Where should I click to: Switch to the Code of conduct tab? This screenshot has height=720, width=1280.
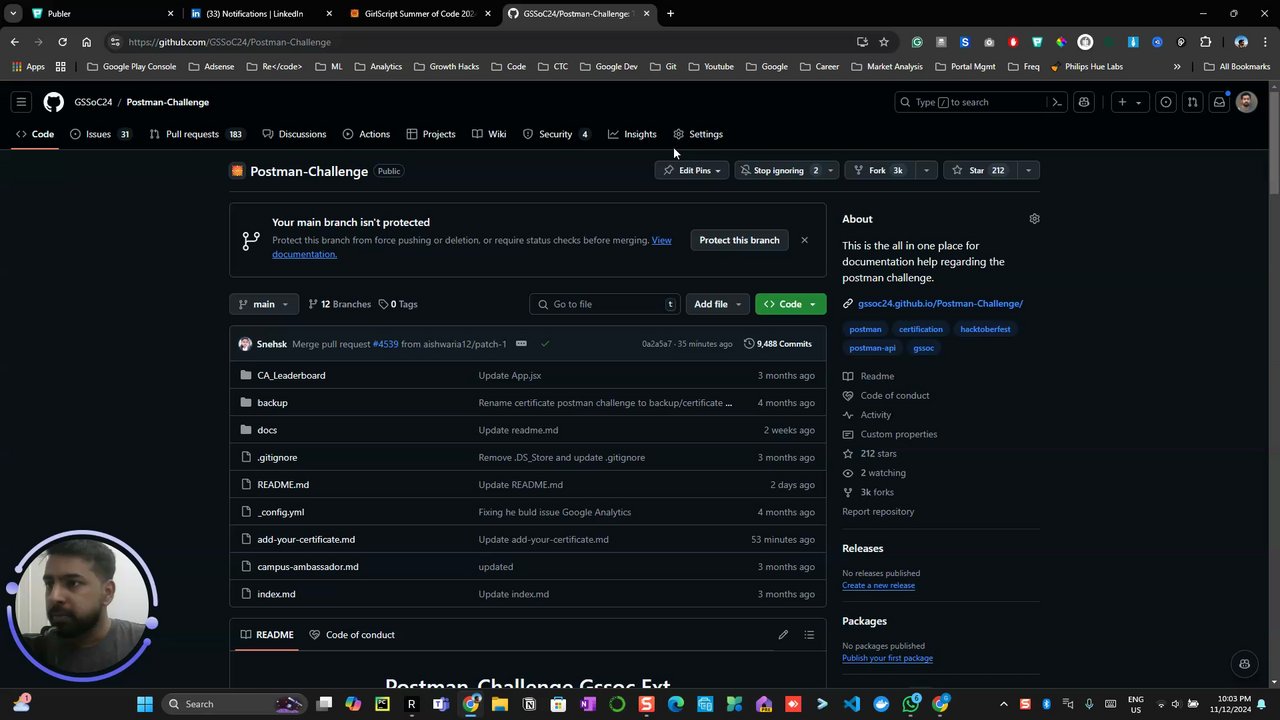click(352, 635)
